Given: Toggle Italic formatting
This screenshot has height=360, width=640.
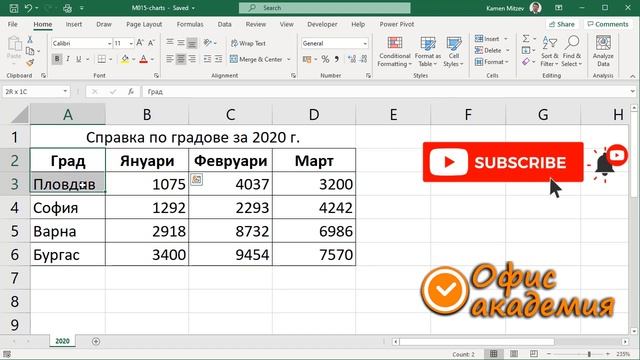Looking at the screenshot, I should pos(68,59).
